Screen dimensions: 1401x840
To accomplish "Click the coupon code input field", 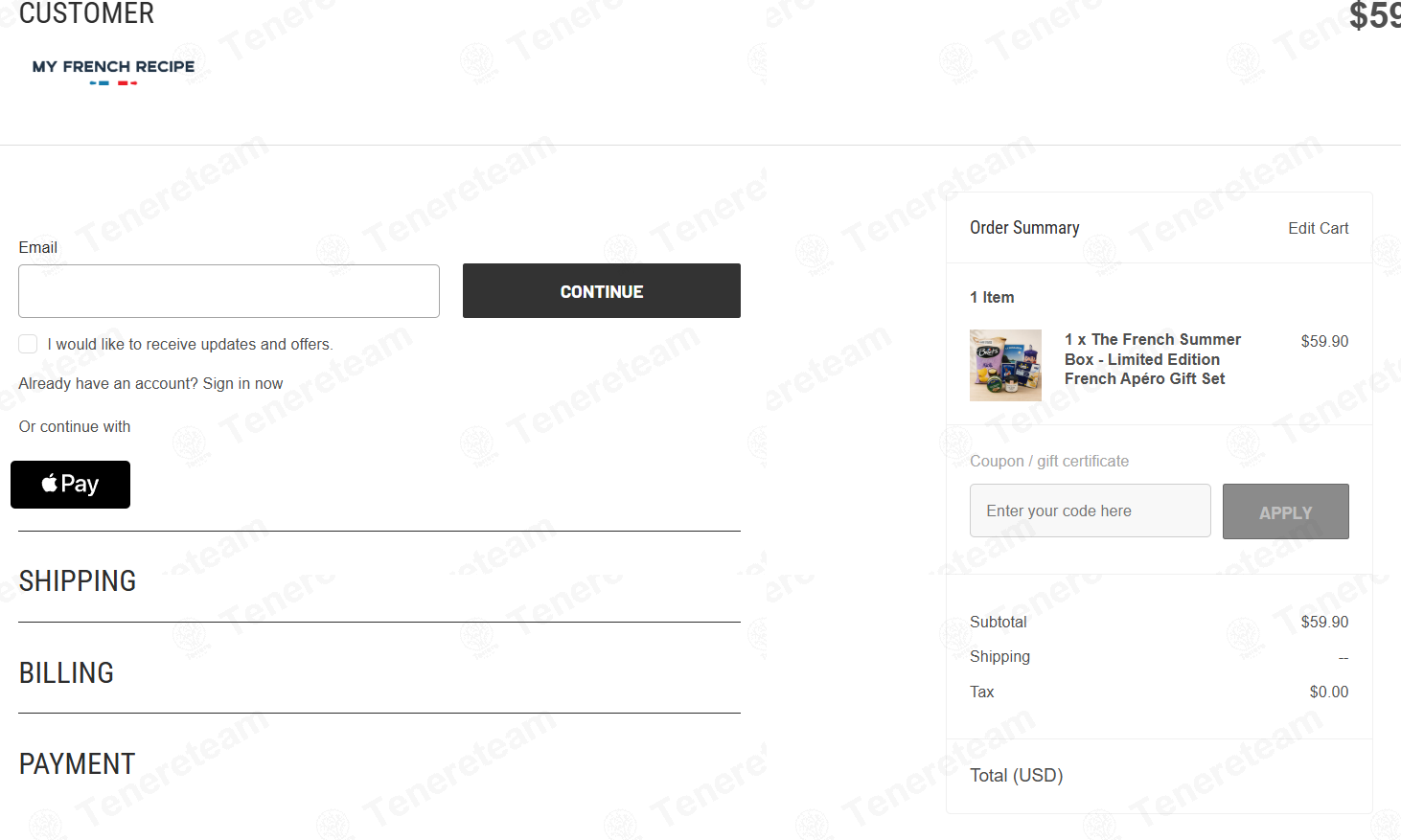I will pos(1091,511).
